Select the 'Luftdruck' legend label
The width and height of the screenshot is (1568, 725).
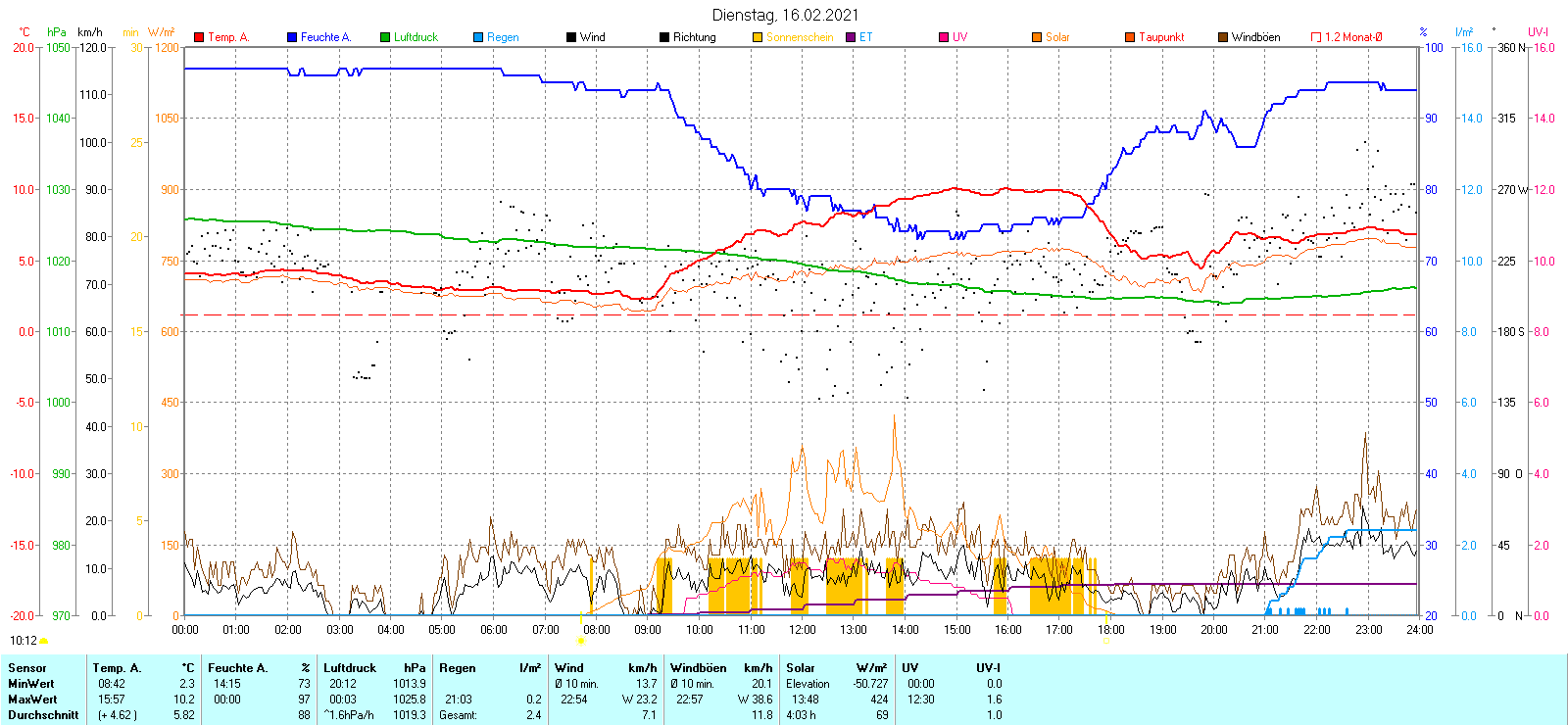(x=416, y=37)
